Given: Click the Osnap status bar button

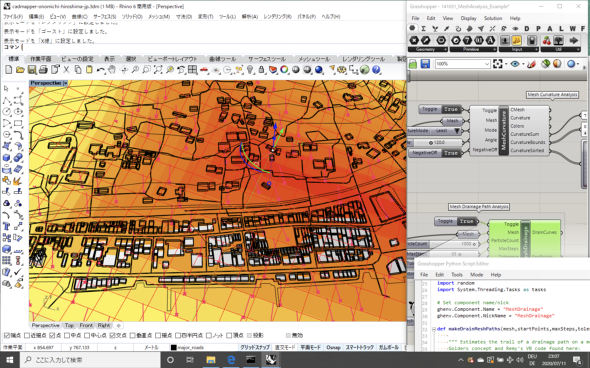Looking at the screenshot, I should pos(333,347).
